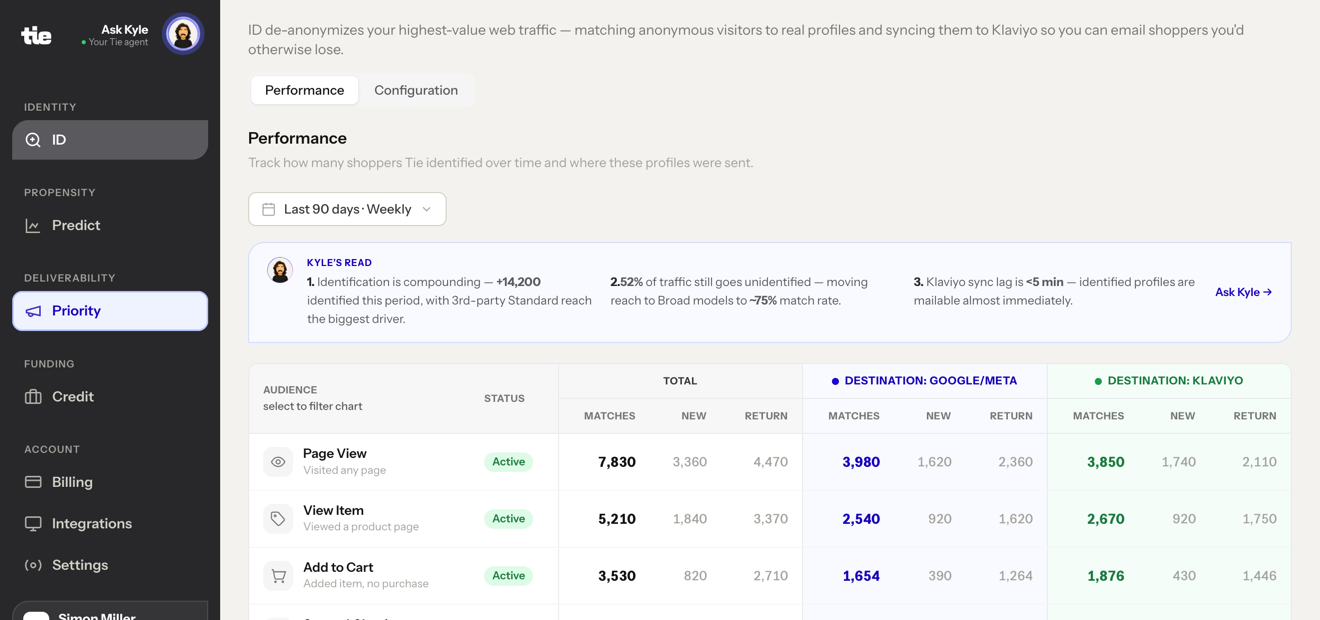Click the Performance section heading
1320x620 pixels.
tap(297, 138)
